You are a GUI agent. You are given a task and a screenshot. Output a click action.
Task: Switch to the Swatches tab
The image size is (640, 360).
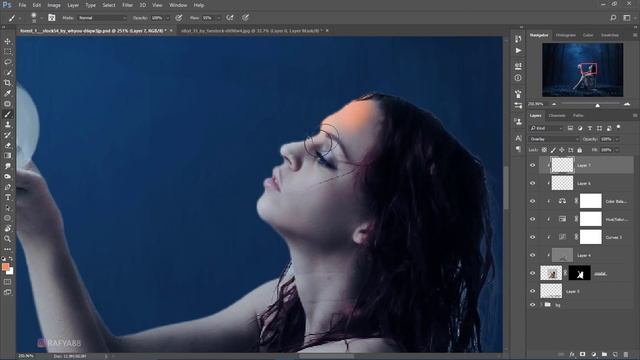(610, 35)
